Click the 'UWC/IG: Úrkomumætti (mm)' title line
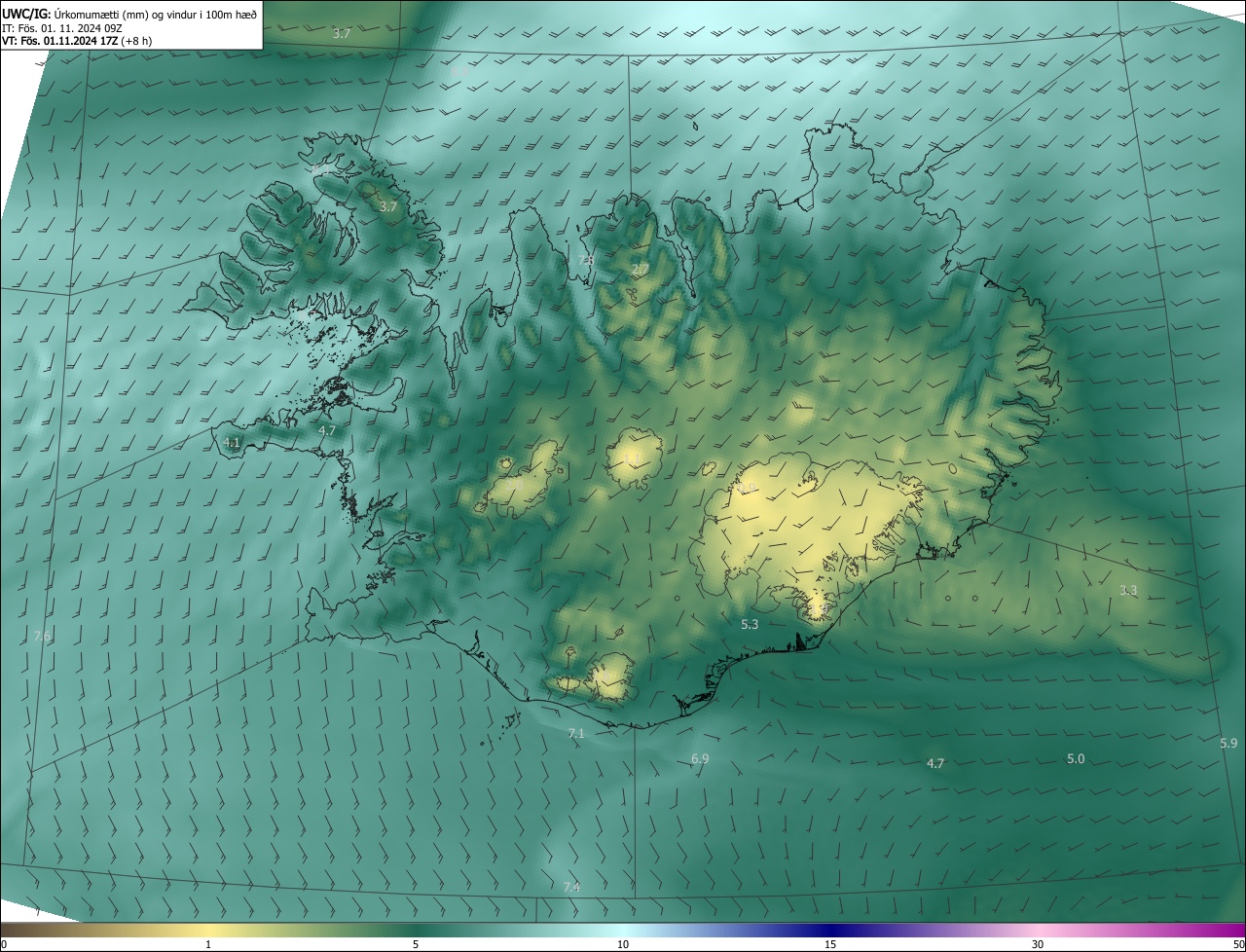This screenshot has width=1246, height=952. coord(129,13)
